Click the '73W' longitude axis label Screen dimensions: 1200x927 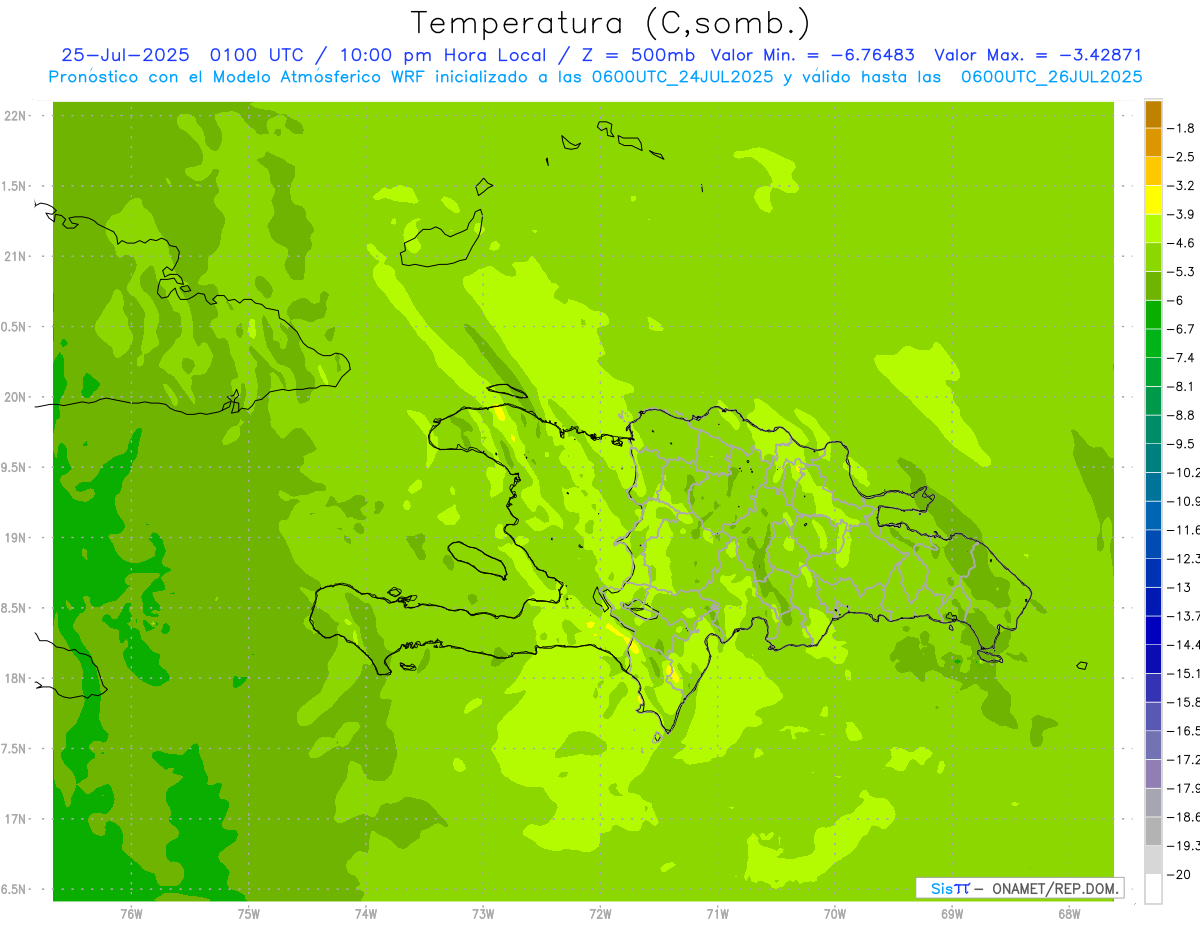pos(483,914)
